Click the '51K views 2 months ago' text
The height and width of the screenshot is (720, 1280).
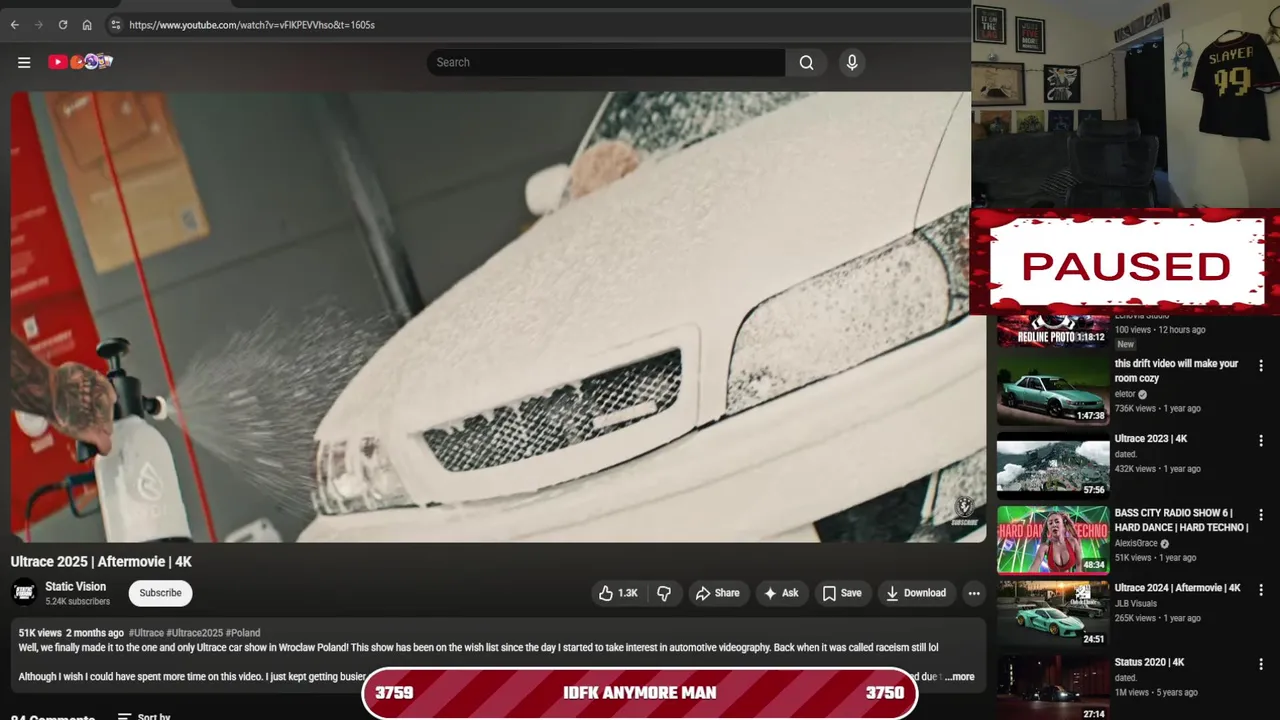click(71, 633)
